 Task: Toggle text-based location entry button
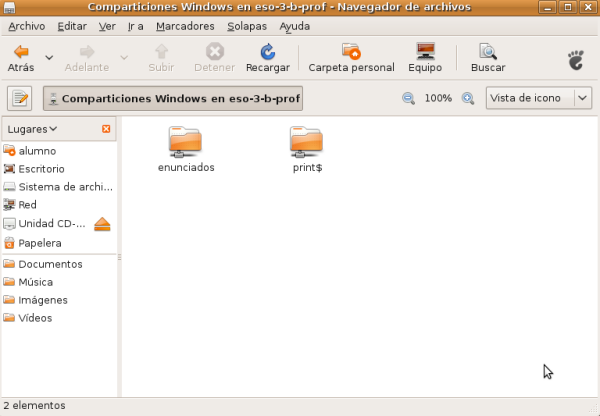click(20, 99)
